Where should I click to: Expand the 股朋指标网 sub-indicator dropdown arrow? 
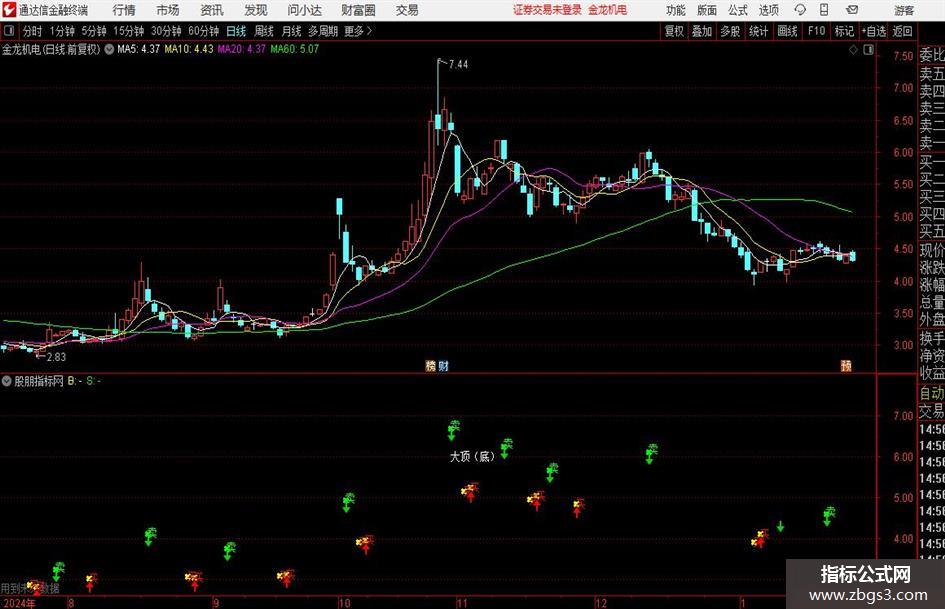click(x=7, y=381)
